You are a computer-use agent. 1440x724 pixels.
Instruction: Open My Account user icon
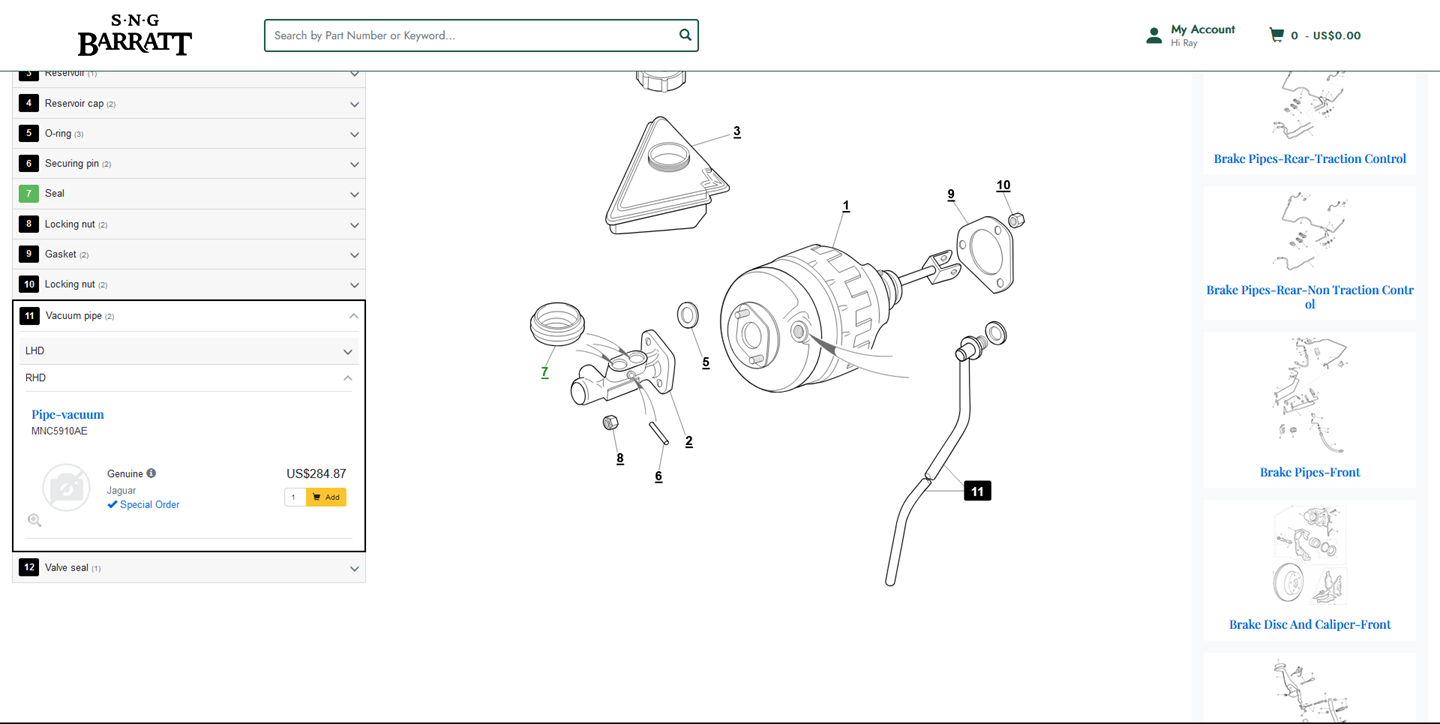(1154, 36)
